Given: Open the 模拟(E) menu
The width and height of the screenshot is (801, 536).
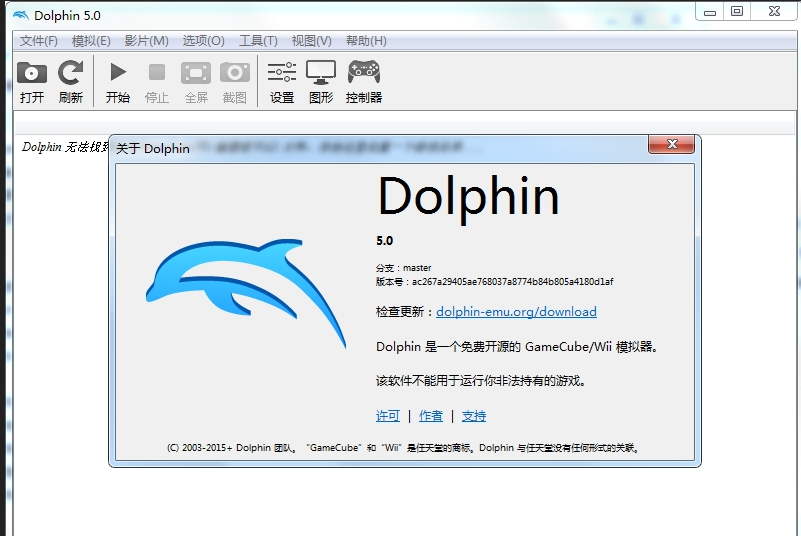Looking at the screenshot, I should pos(91,41).
